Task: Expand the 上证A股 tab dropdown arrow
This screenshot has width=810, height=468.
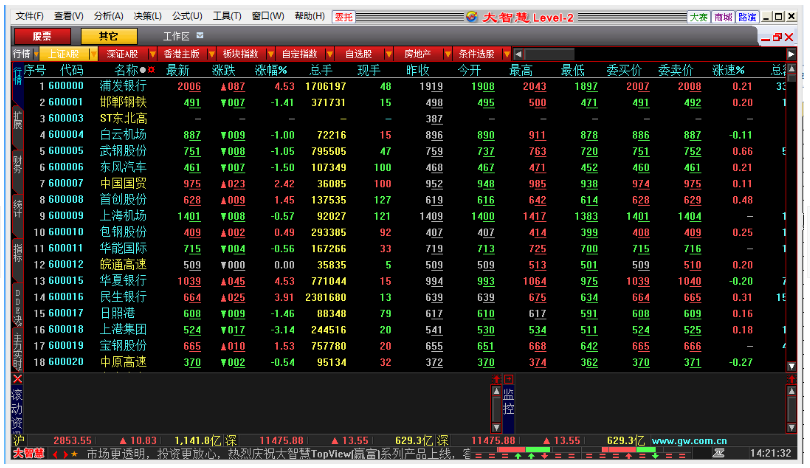Action: tap(94, 54)
